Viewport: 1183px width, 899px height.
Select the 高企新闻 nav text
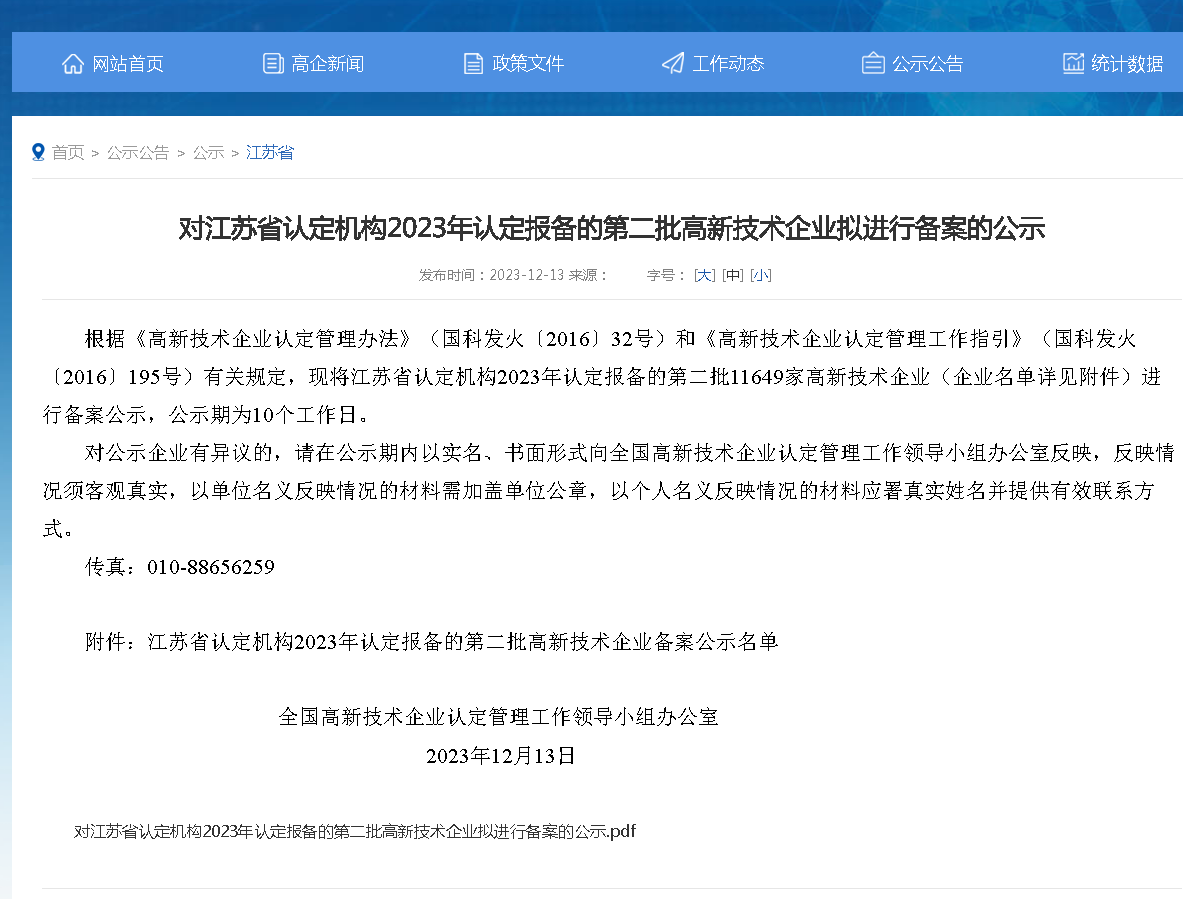(x=328, y=64)
